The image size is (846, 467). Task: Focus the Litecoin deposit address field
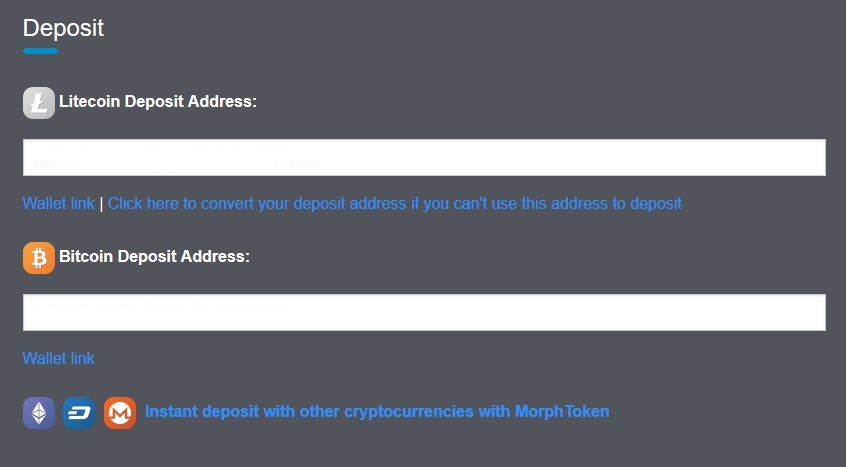[x=424, y=157]
